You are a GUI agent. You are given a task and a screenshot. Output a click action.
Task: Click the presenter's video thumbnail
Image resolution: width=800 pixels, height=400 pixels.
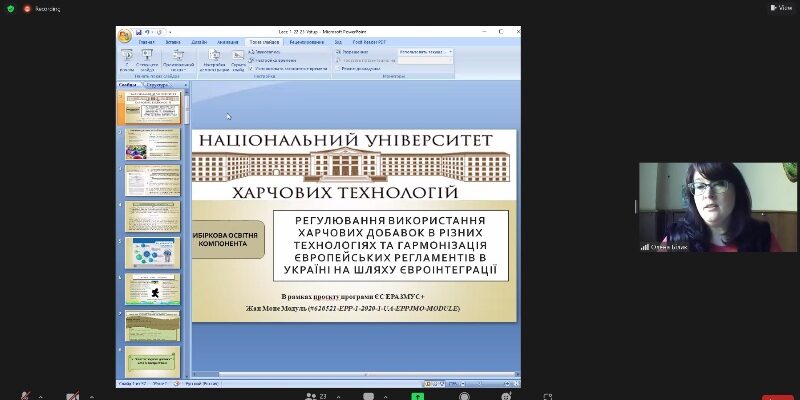(718, 207)
